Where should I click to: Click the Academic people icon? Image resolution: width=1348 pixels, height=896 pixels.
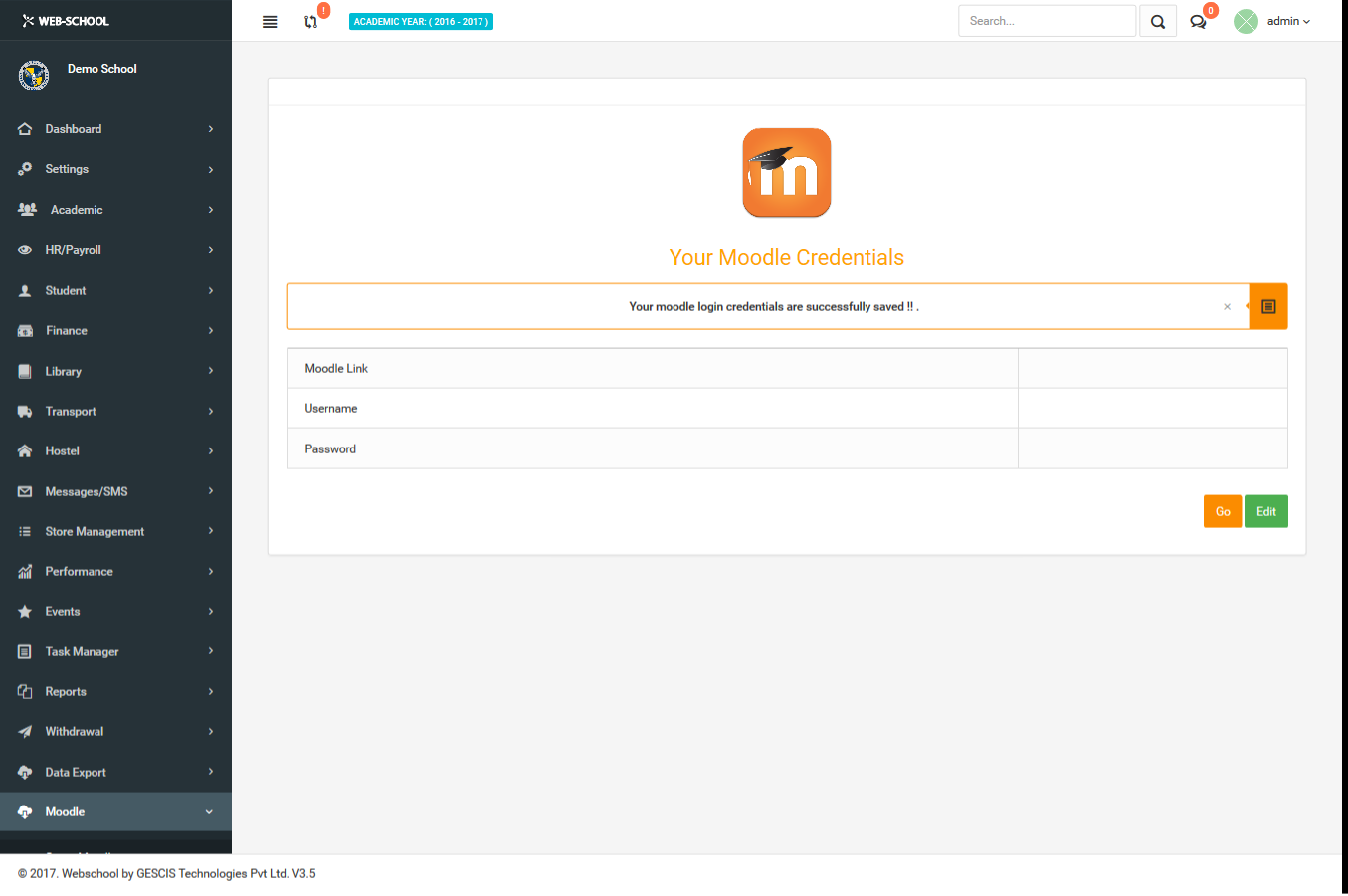tap(27, 210)
